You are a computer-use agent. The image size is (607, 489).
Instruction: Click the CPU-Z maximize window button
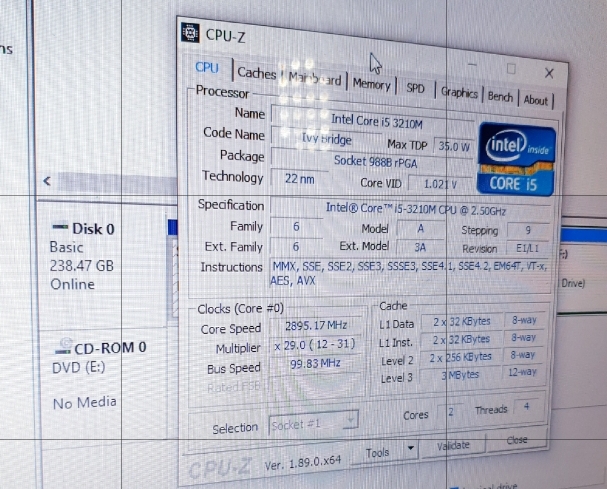point(511,69)
